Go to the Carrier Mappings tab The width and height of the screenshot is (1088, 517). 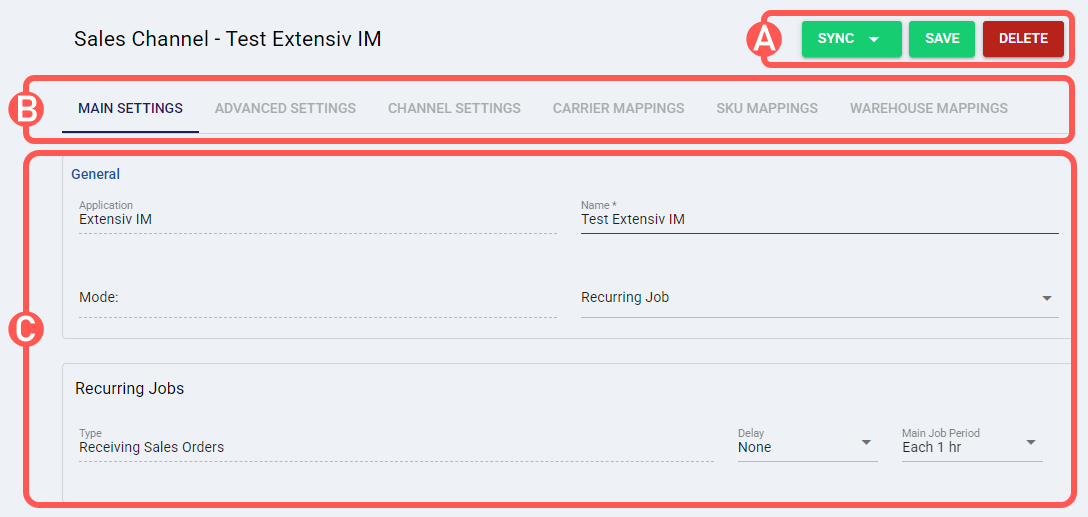tap(618, 109)
